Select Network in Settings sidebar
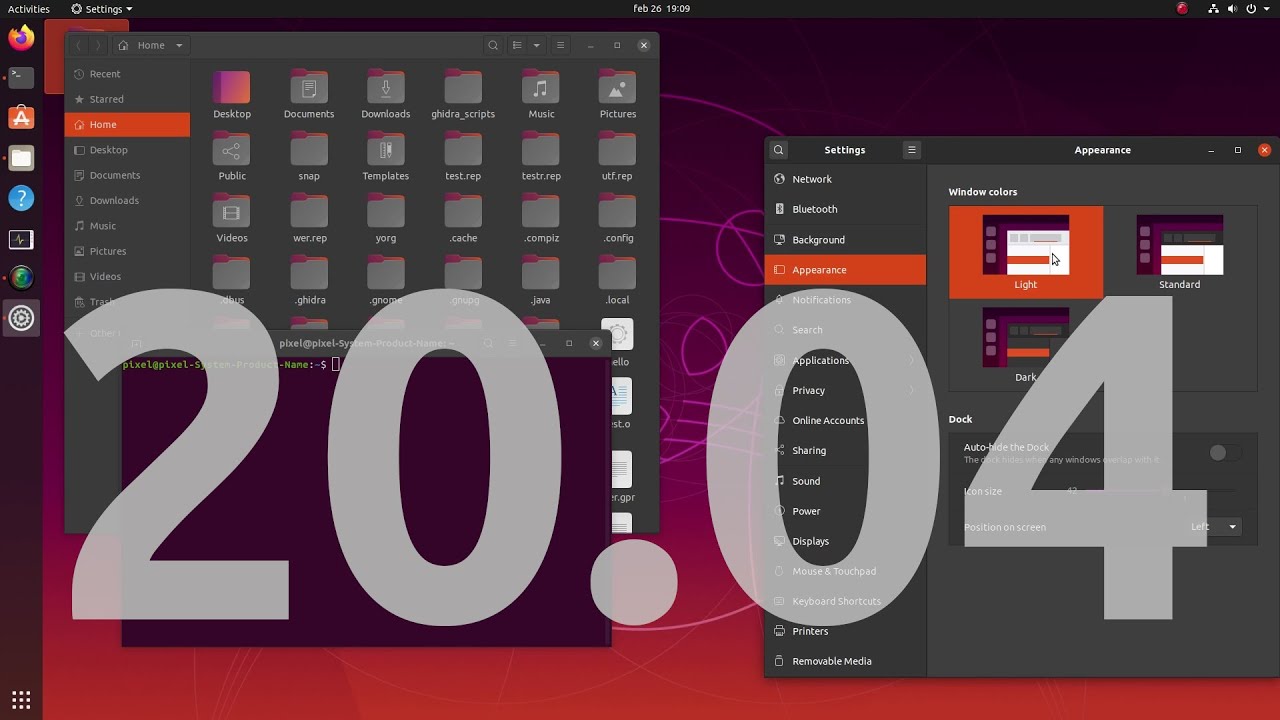This screenshot has width=1280, height=720. (845, 179)
